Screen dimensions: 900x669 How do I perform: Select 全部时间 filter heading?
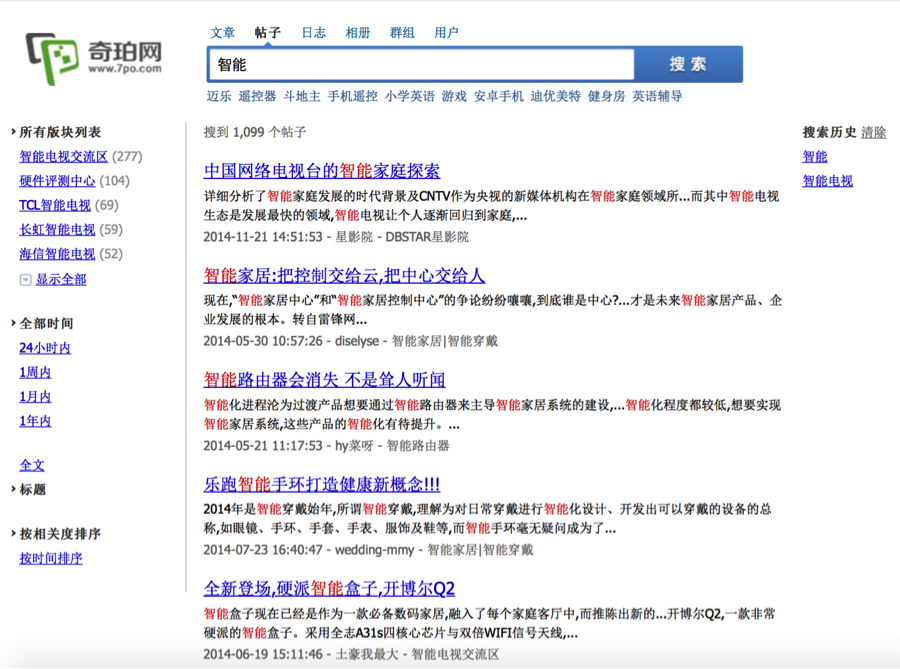coord(46,324)
